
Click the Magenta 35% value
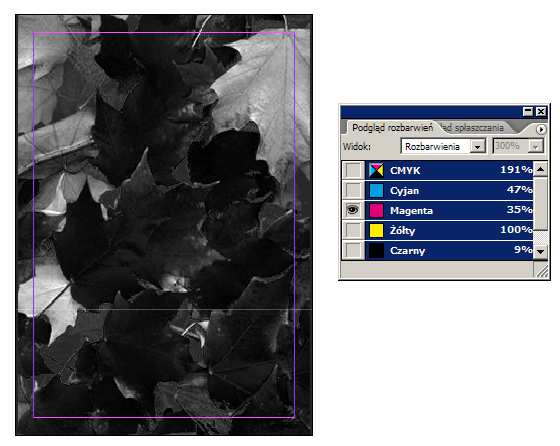[520, 209]
